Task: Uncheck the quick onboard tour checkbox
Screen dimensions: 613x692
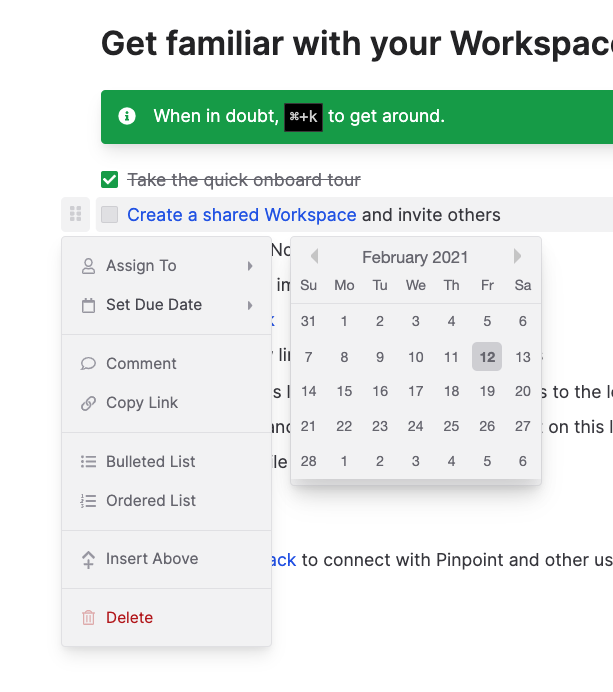Action: pyautogui.click(x=110, y=180)
